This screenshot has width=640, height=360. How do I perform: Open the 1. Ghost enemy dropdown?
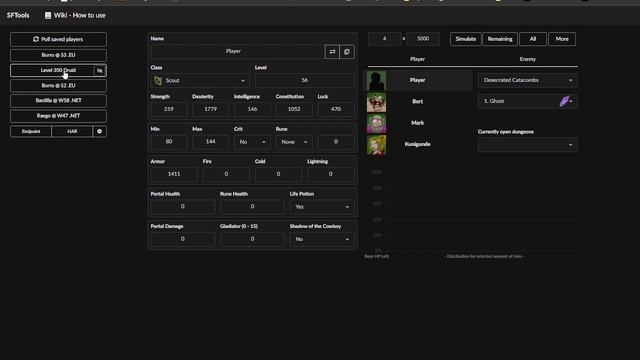coord(527,101)
